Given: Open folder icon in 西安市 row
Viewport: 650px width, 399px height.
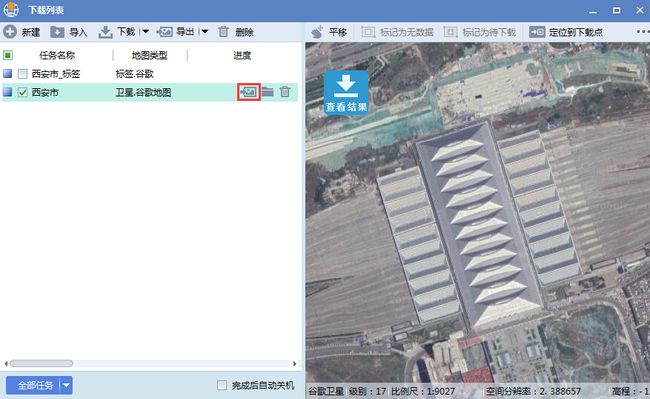Looking at the screenshot, I should pos(268,92).
